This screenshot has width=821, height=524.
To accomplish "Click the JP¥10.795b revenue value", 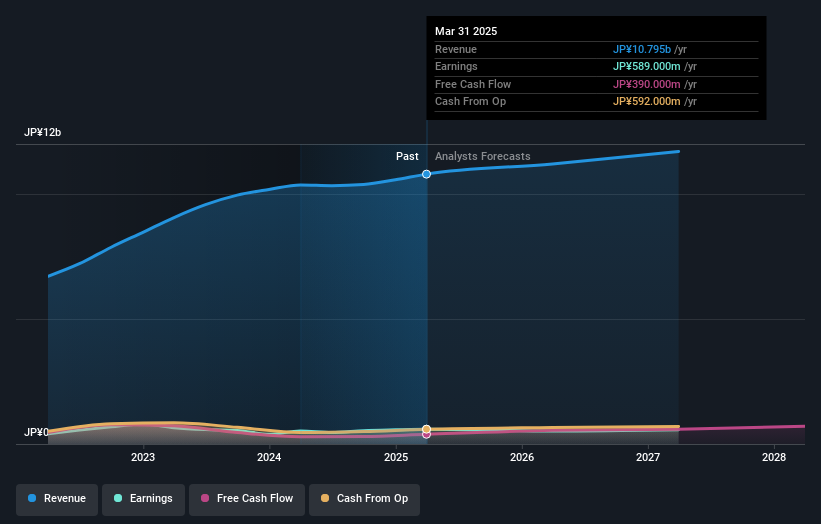I will (x=642, y=49).
